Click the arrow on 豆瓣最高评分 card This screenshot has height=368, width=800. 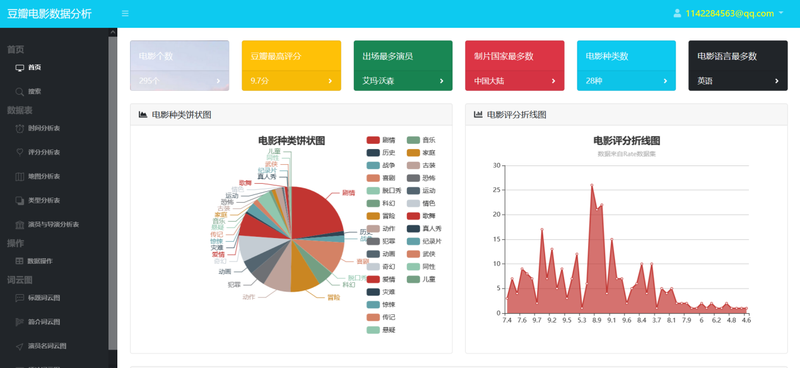click(x=330, y=81)
